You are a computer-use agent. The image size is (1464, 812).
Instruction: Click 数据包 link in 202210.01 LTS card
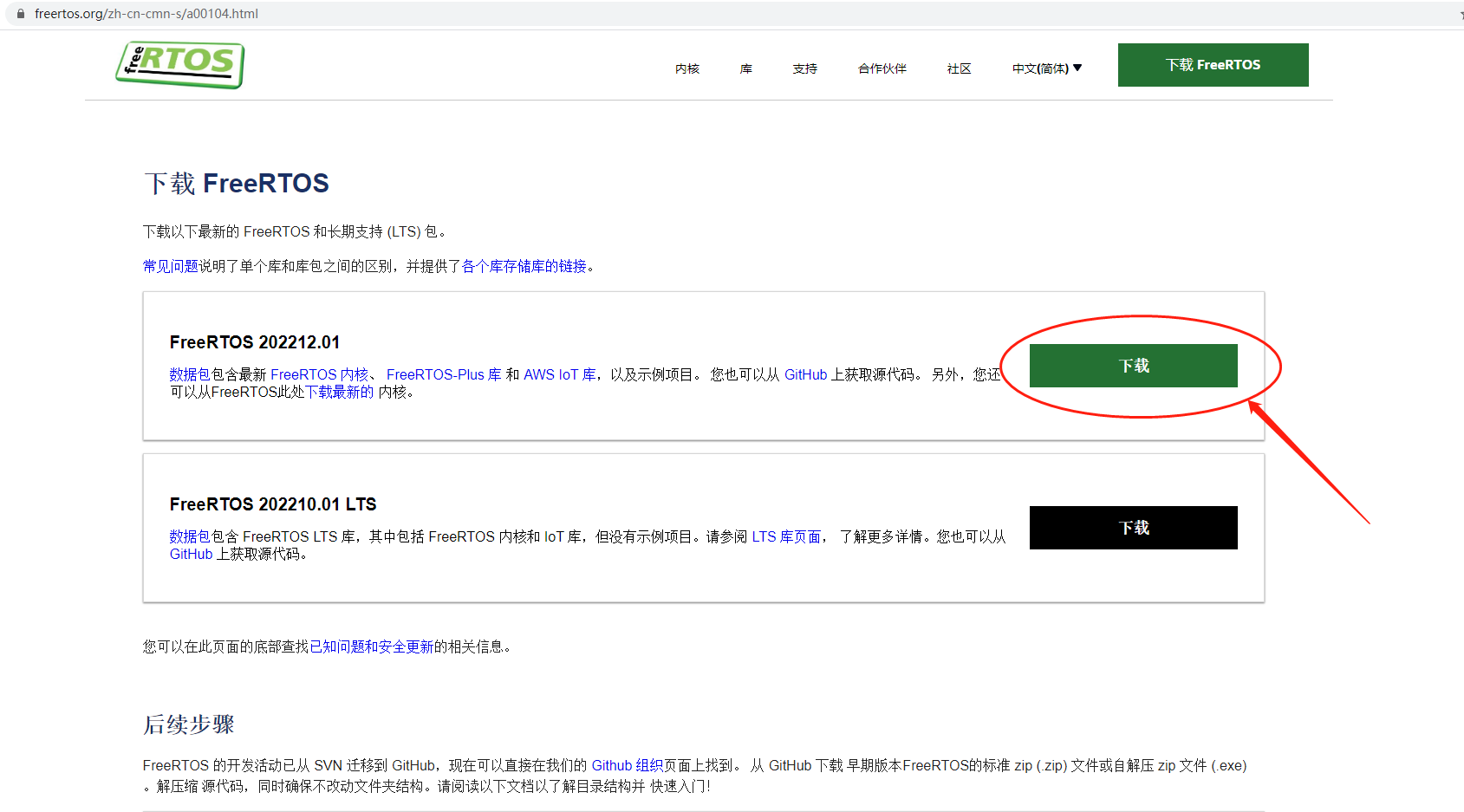(x=191, y=536)
